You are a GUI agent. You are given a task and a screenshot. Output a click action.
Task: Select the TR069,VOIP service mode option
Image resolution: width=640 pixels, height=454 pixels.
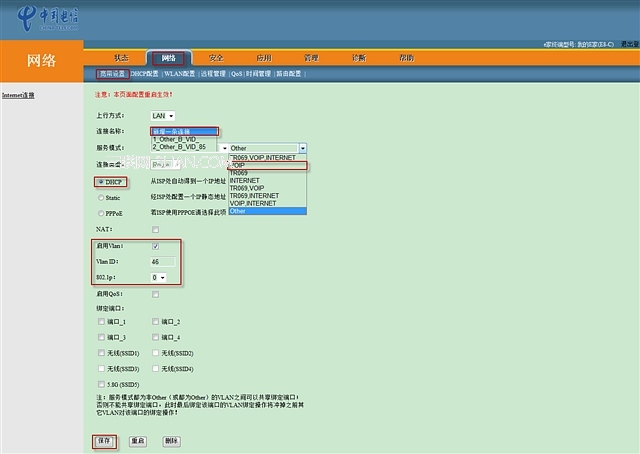click(267, 188)
